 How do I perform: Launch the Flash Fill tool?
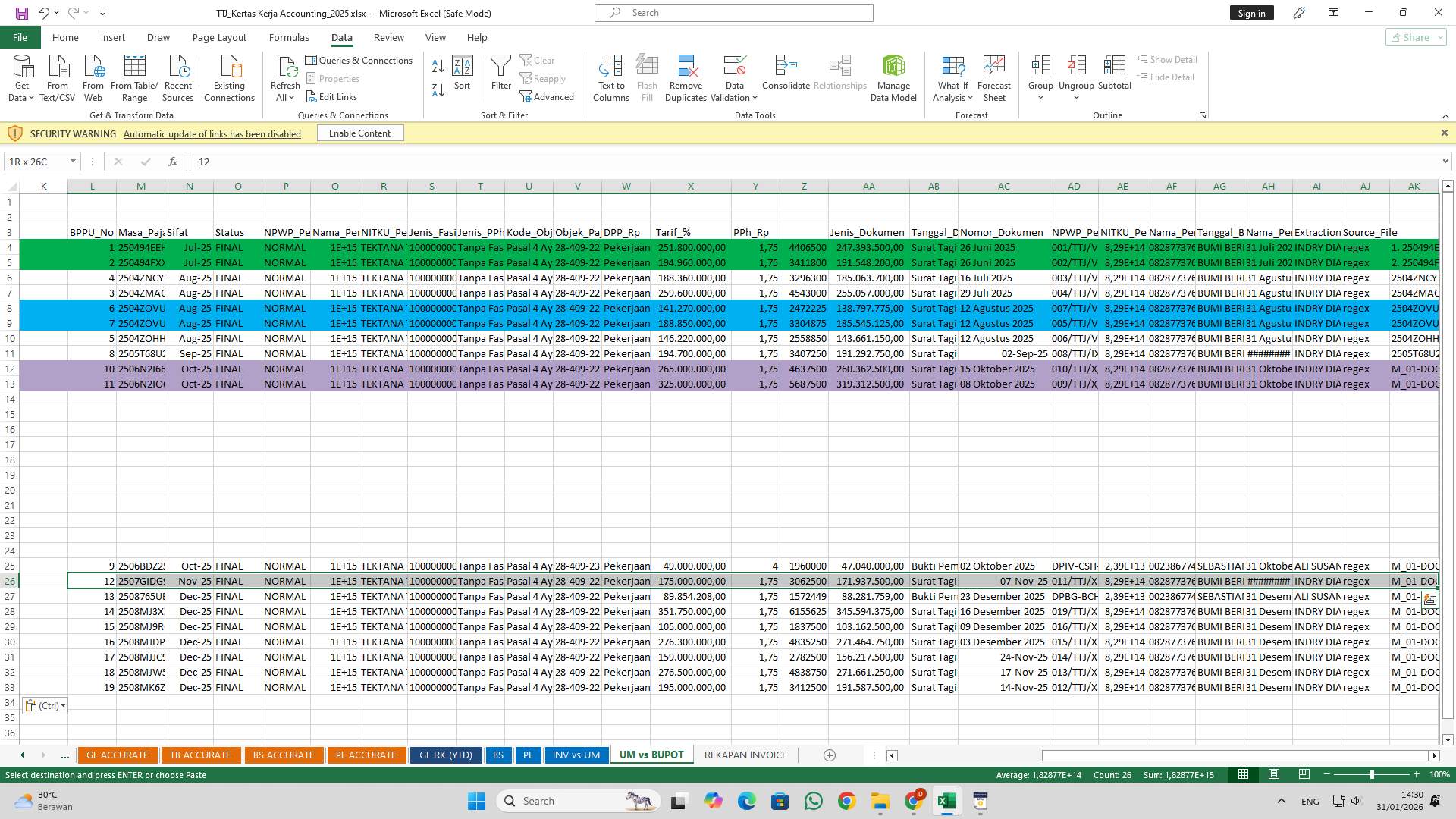[647, 76]
